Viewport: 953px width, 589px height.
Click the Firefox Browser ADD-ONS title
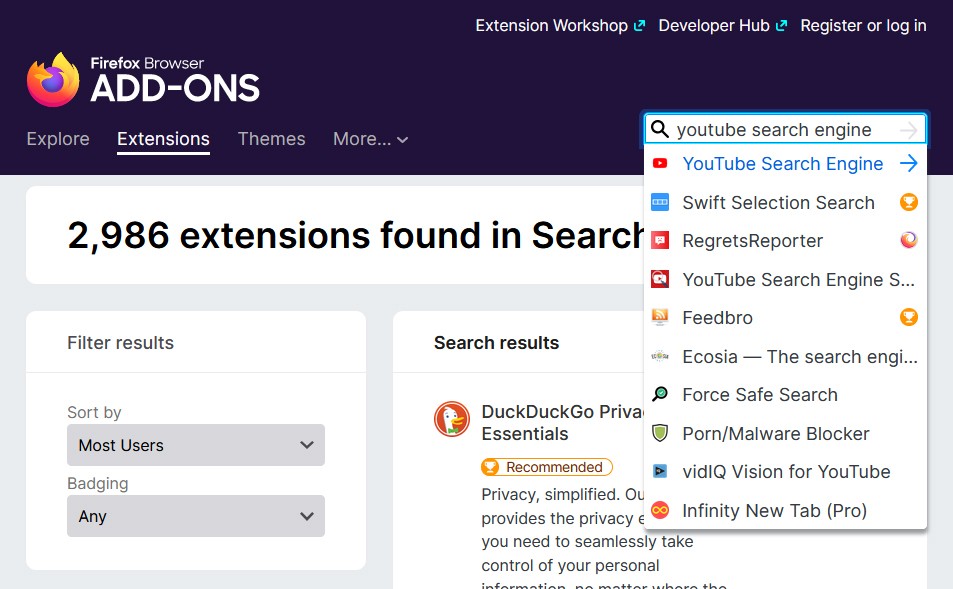pyautogui.click(x=175, y=80)
